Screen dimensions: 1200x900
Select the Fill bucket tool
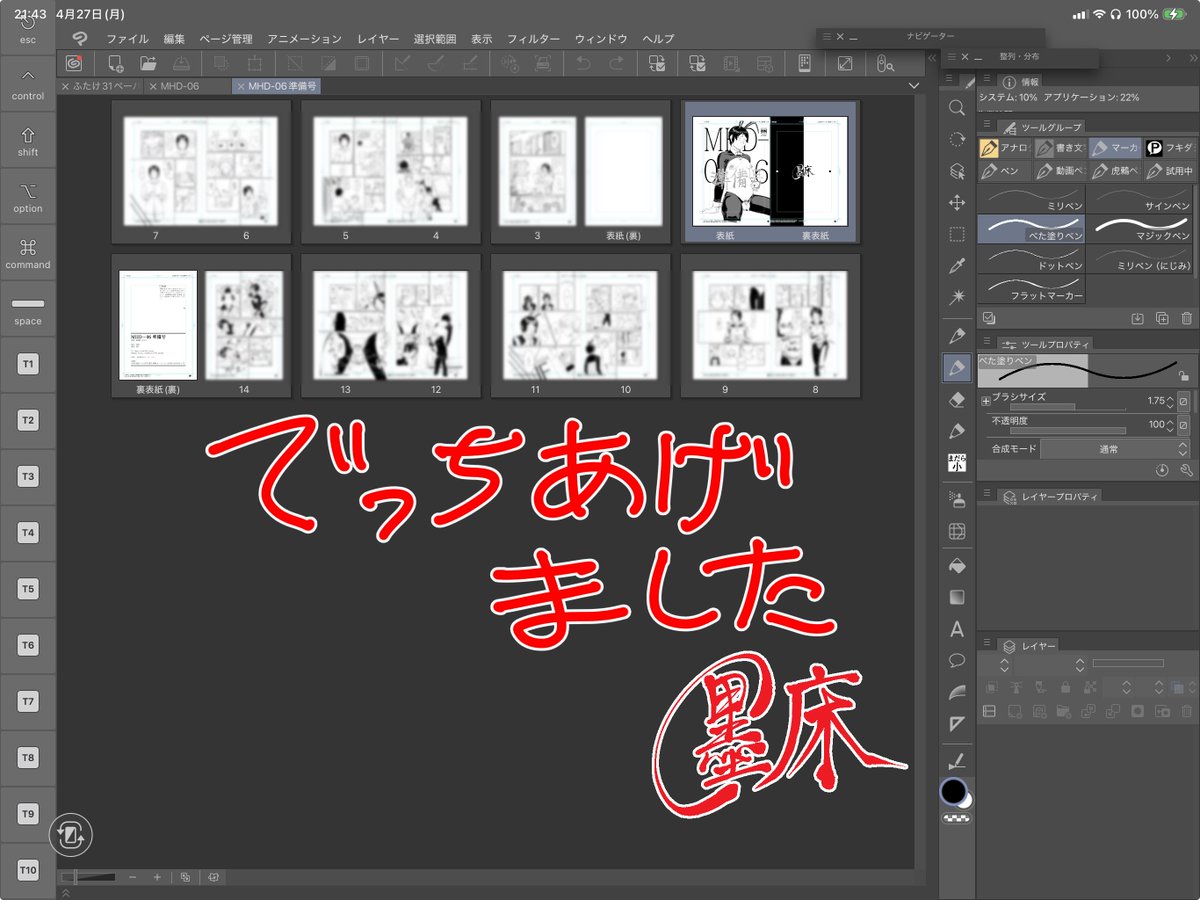pos(957,566)
